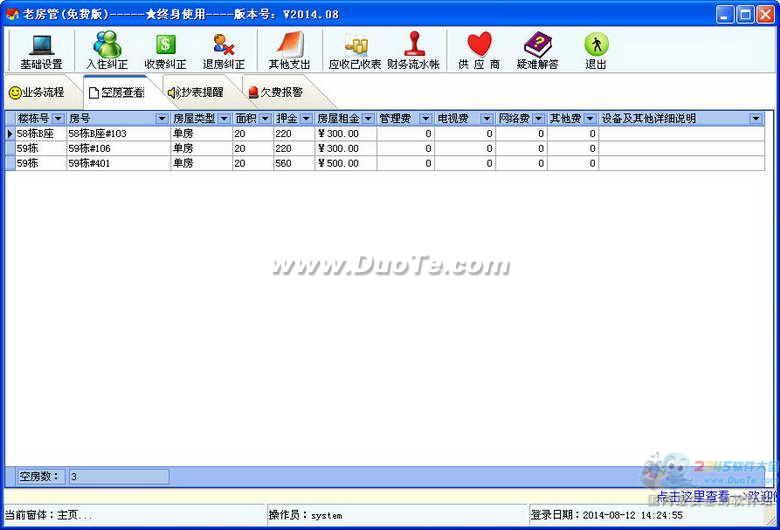Screen dimensions: 780x530
Task: Open 疑难解答 troubleshooting help book icon
Action: coord(537,51)
